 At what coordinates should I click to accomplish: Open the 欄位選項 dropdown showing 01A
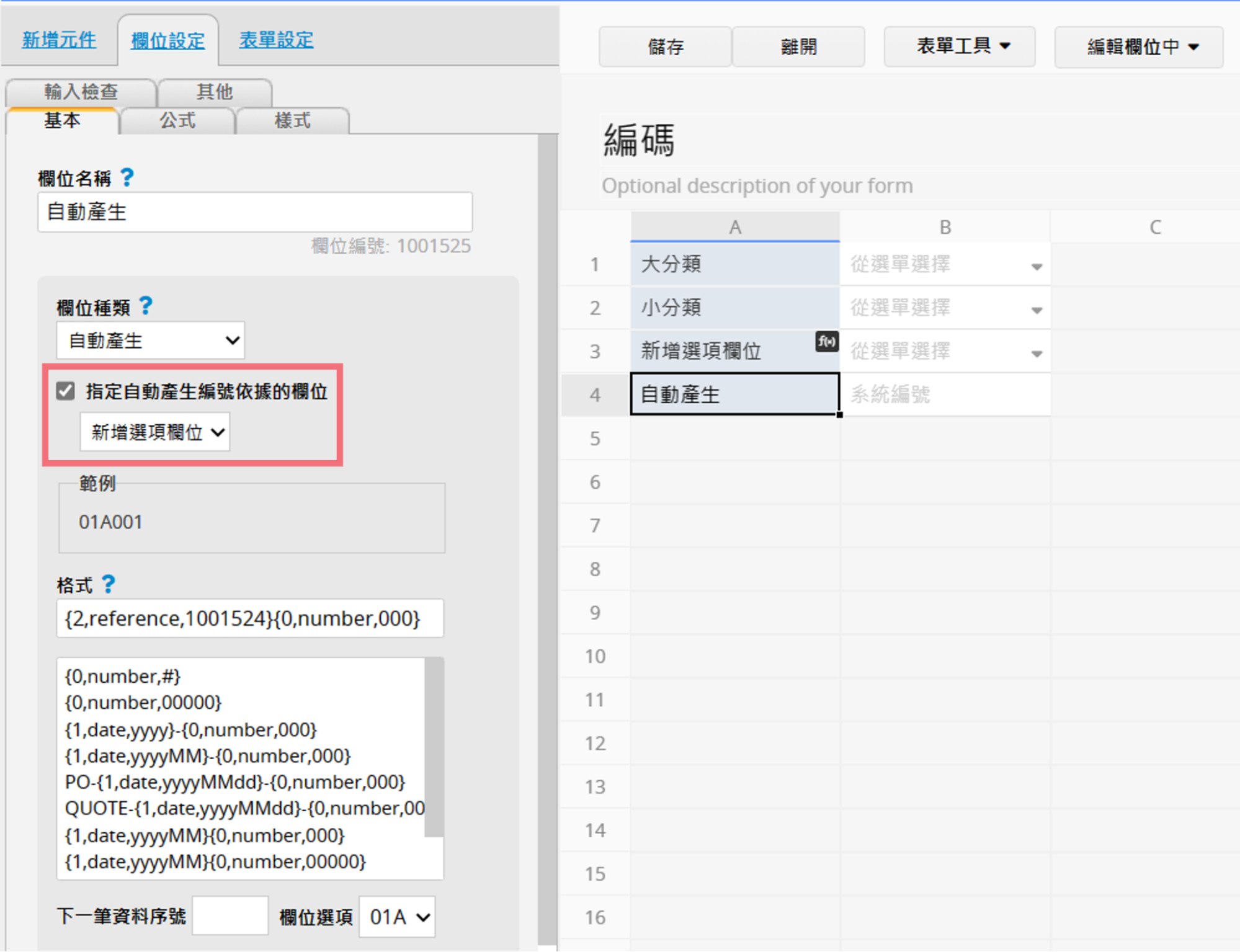pos(398,916)
